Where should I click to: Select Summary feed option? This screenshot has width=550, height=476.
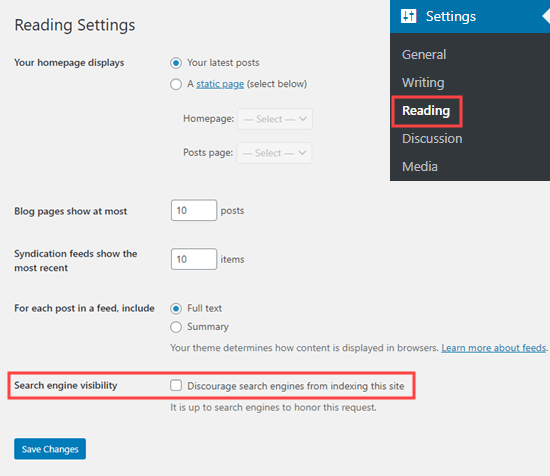point(176,327)
